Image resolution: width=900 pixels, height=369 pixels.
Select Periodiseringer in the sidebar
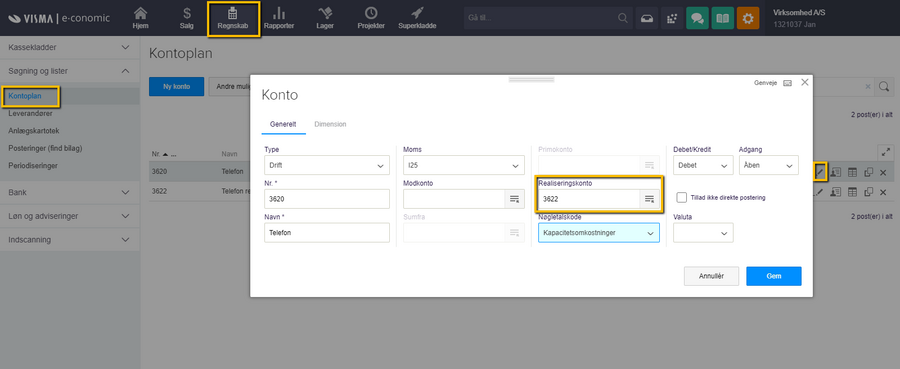[33, 165]
